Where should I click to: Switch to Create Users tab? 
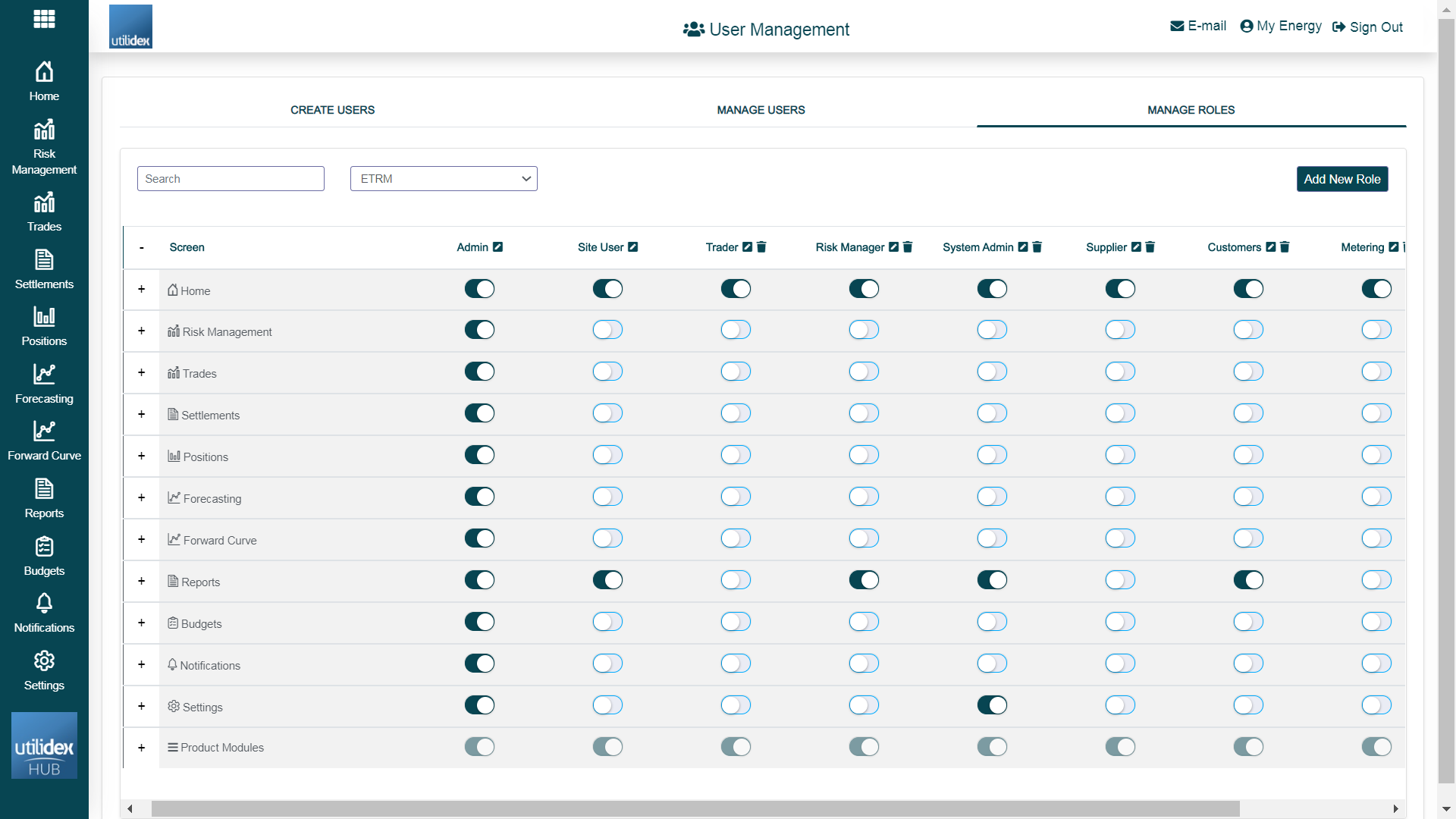(332, 110)
